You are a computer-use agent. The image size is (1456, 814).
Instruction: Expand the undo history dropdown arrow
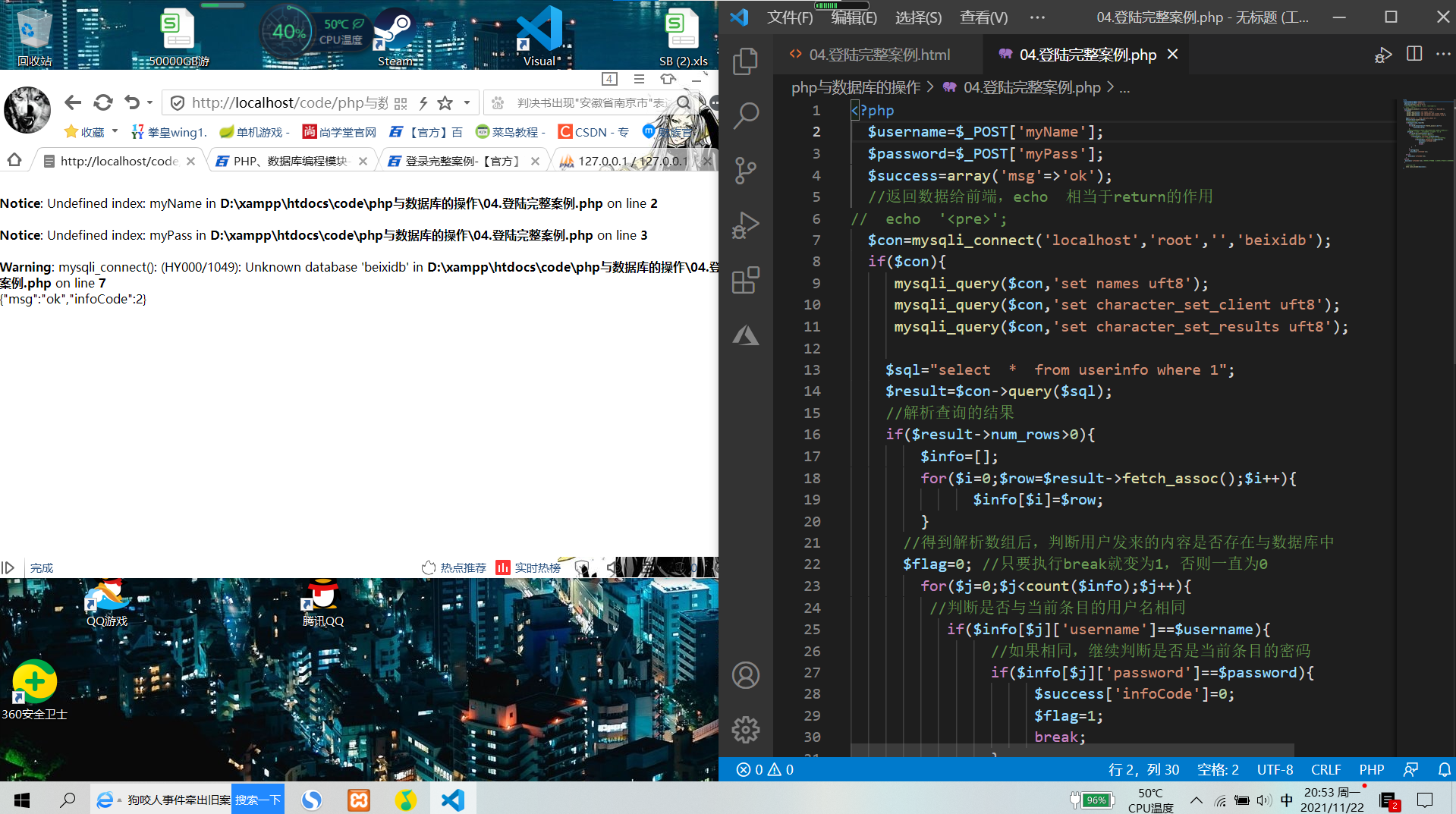coord(149,102)
